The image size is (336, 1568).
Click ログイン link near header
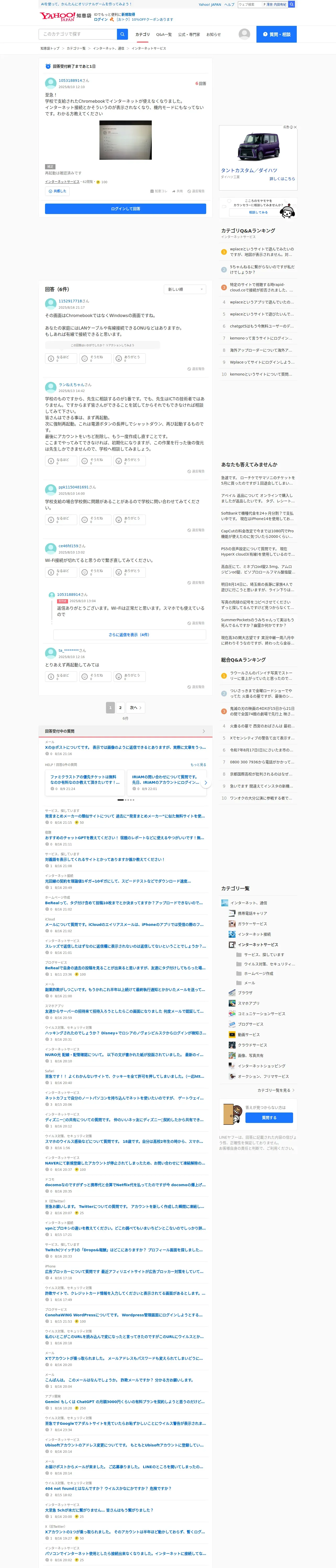coord(101,20)
